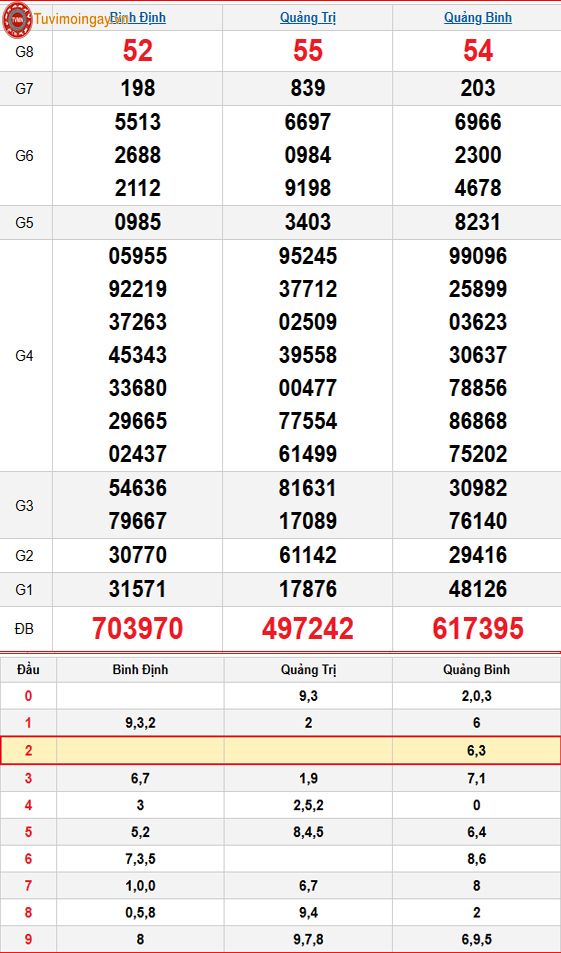
Task: Select G4 number 30637
Action: point(478,355)
